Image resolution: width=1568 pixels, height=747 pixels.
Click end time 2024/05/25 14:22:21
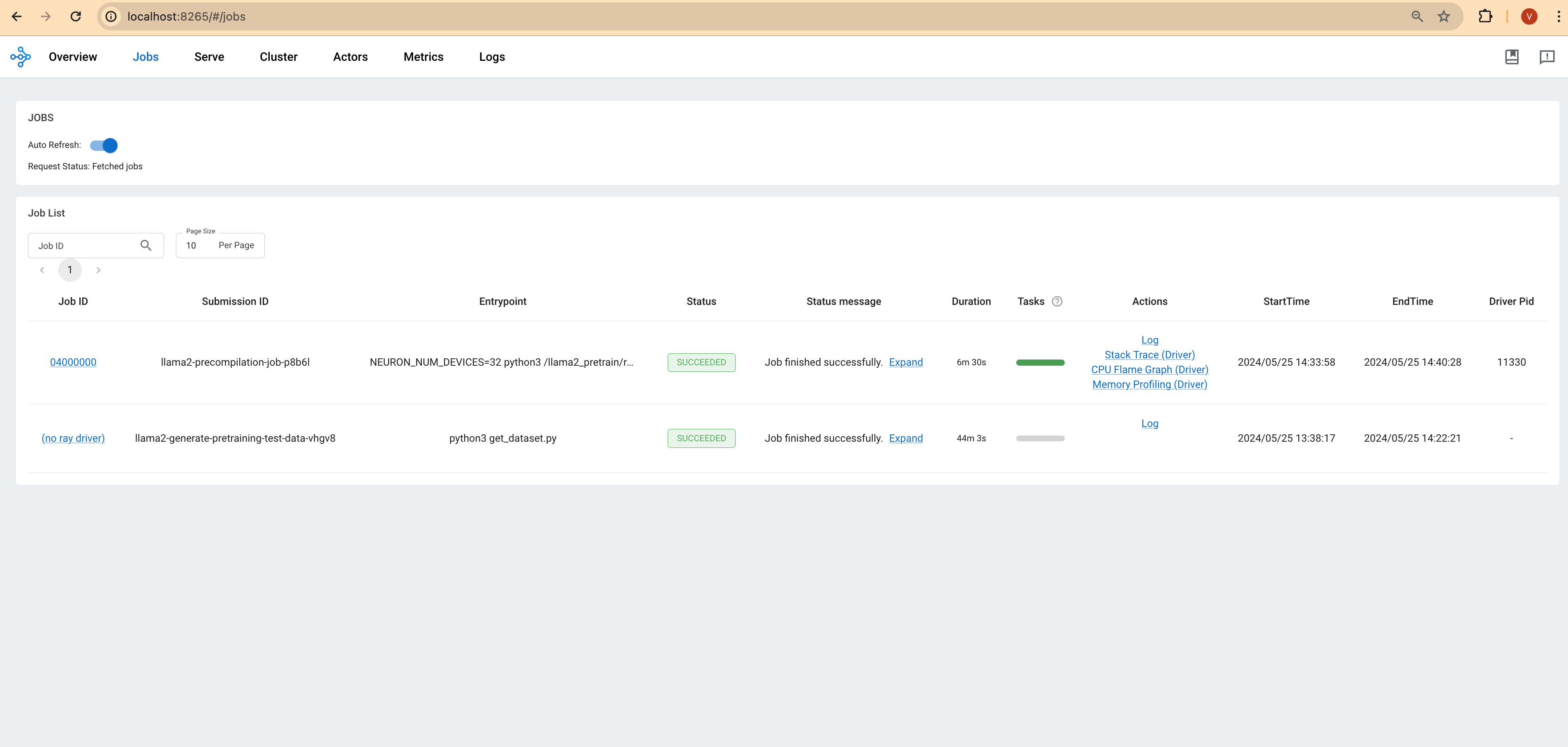1412,438
